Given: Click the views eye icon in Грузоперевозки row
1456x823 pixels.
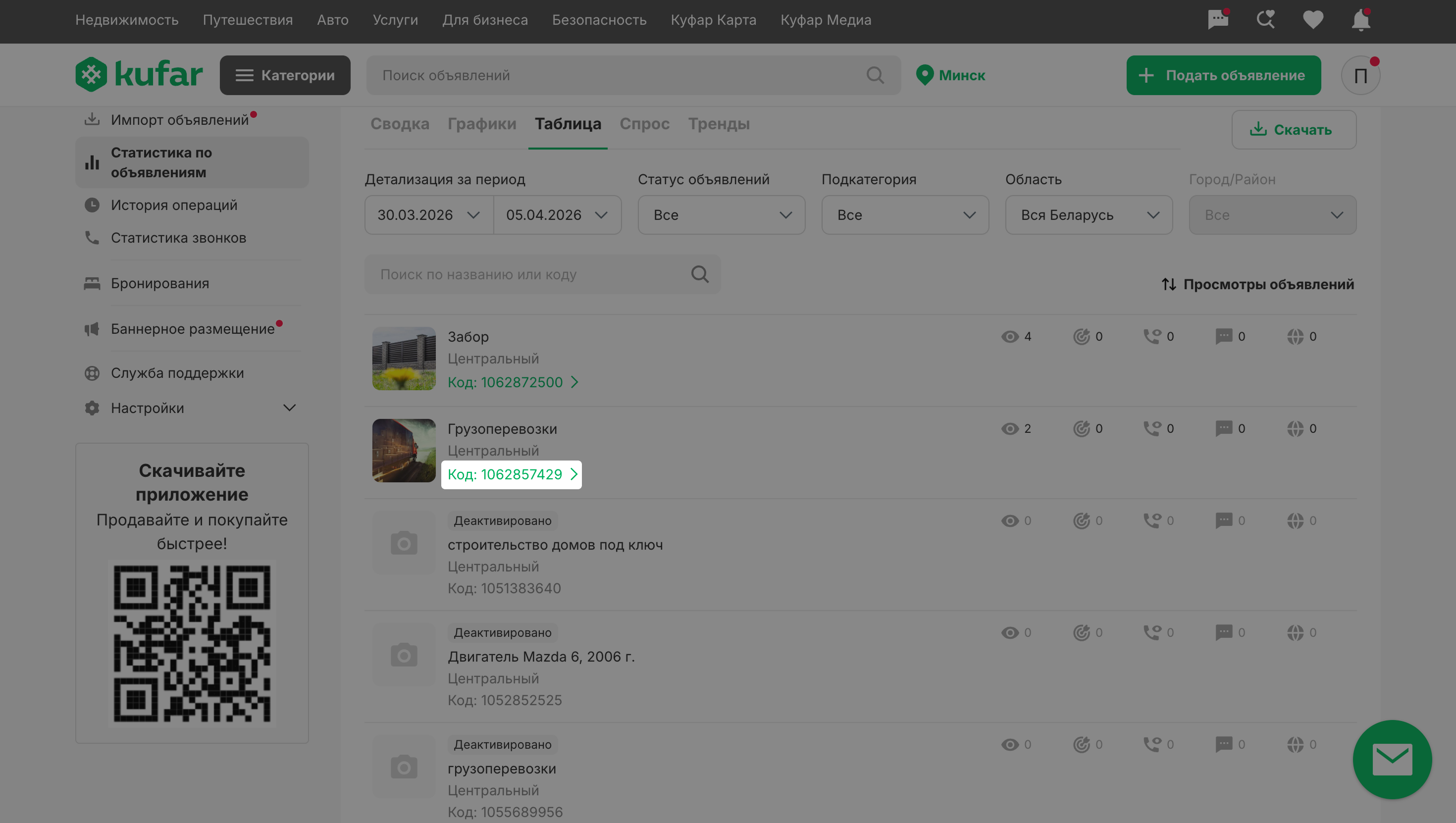Looking at the screenshot, I should click(x=1010, y=428).
